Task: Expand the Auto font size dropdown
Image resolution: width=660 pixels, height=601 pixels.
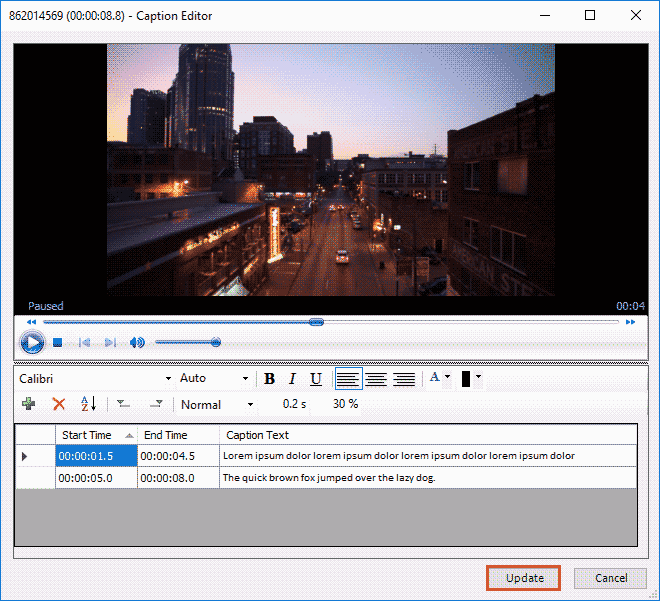Action: 245,379
